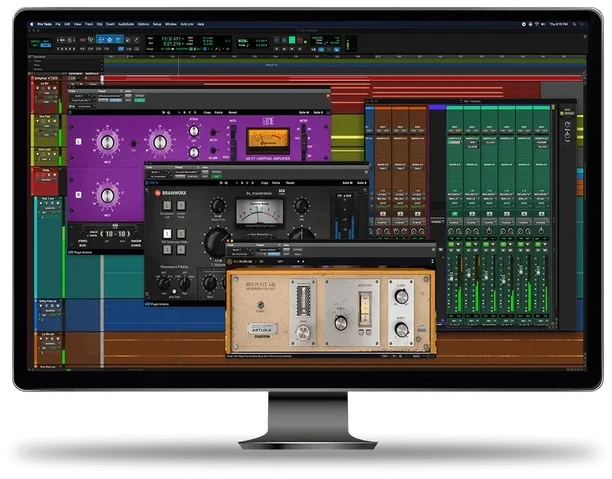Open the Setup menu
The image size is (612, 479).
coord(157,24)
